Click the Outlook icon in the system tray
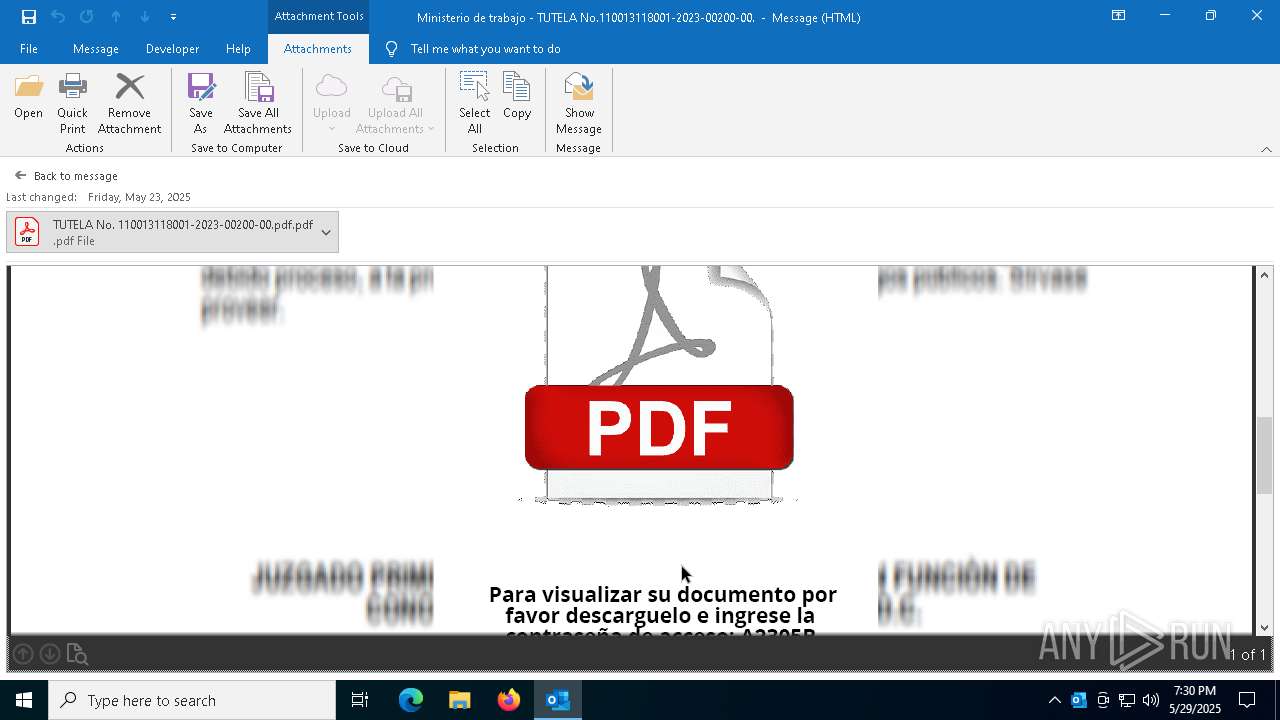1280x720 pixels. tap(1079, 700)
